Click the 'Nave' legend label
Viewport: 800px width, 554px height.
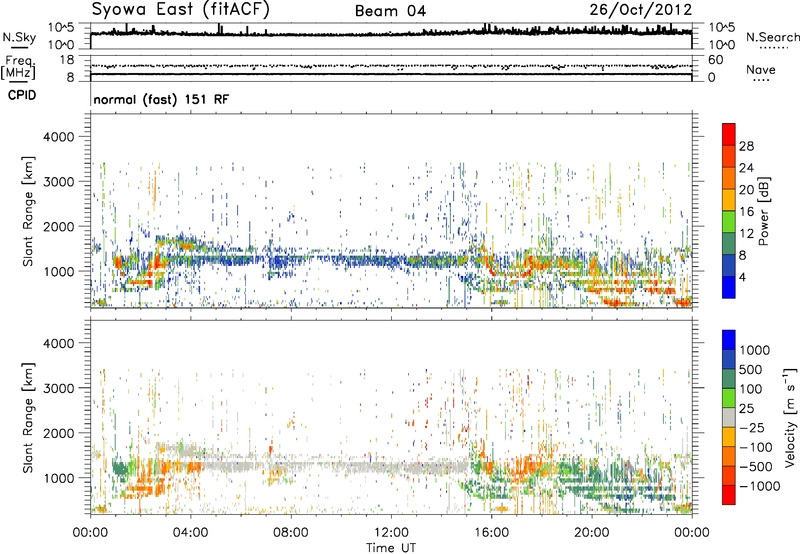point(761,69)
